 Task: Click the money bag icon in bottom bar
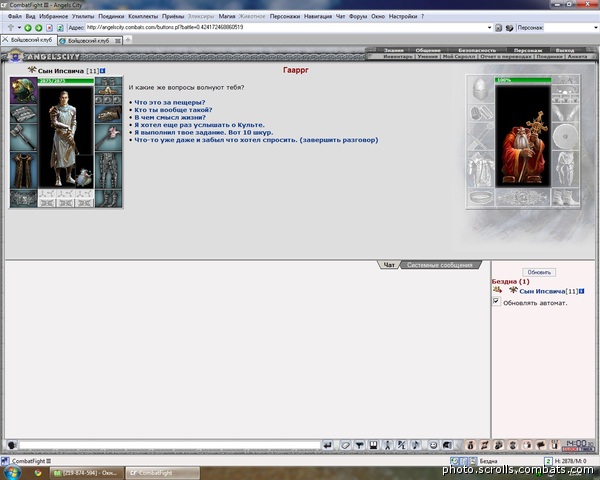point(470,445)
